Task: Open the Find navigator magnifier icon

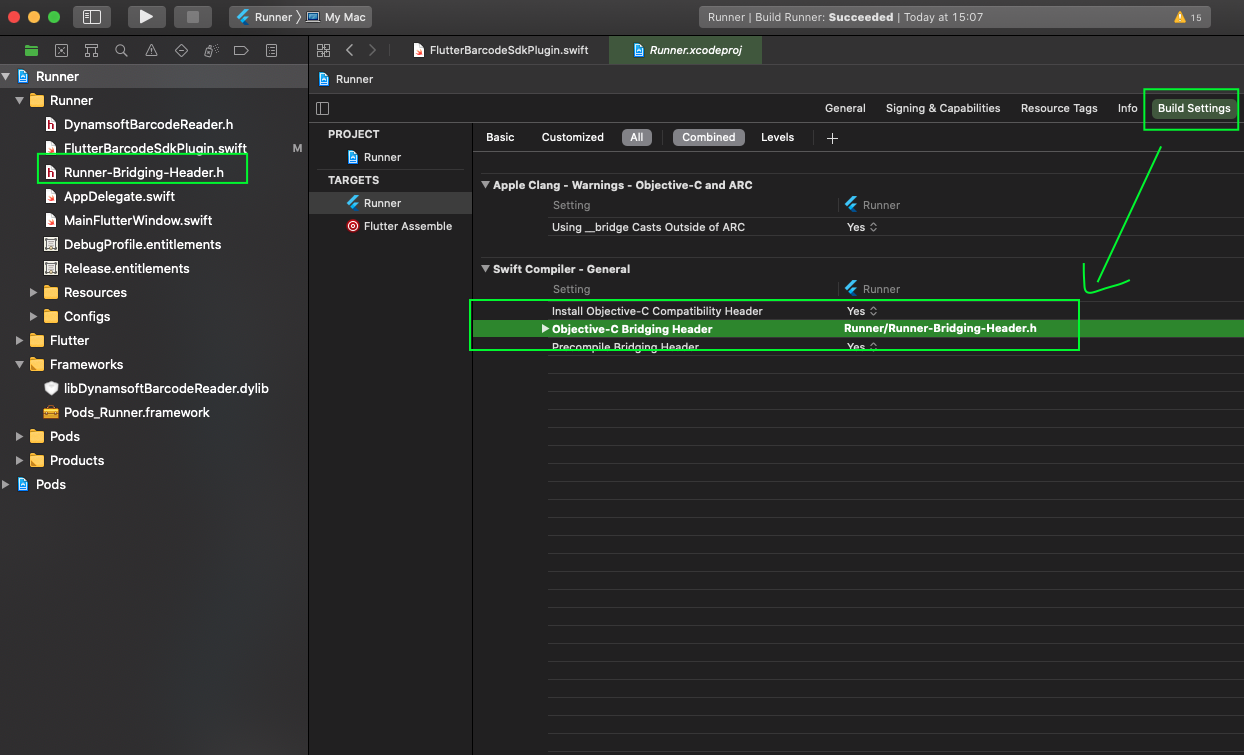Action: click(121, 50)
